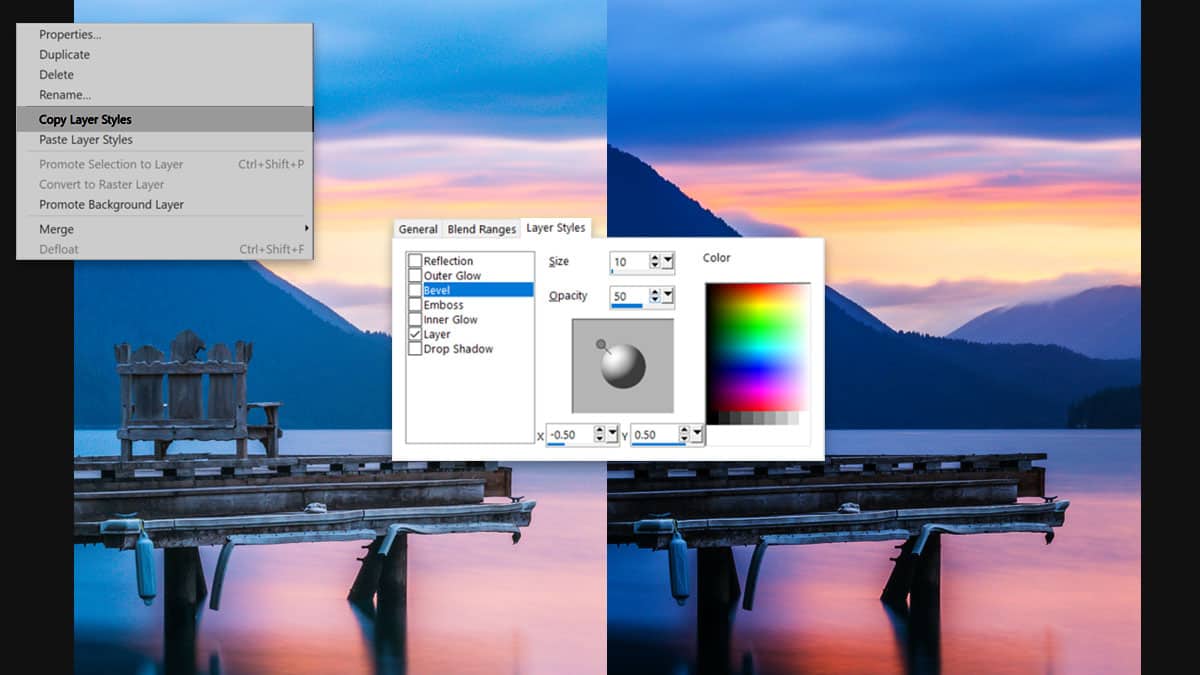The width and height of the screenshot is (1200, 675).
Task: Click the Size value input field
Action: (627, 262)
